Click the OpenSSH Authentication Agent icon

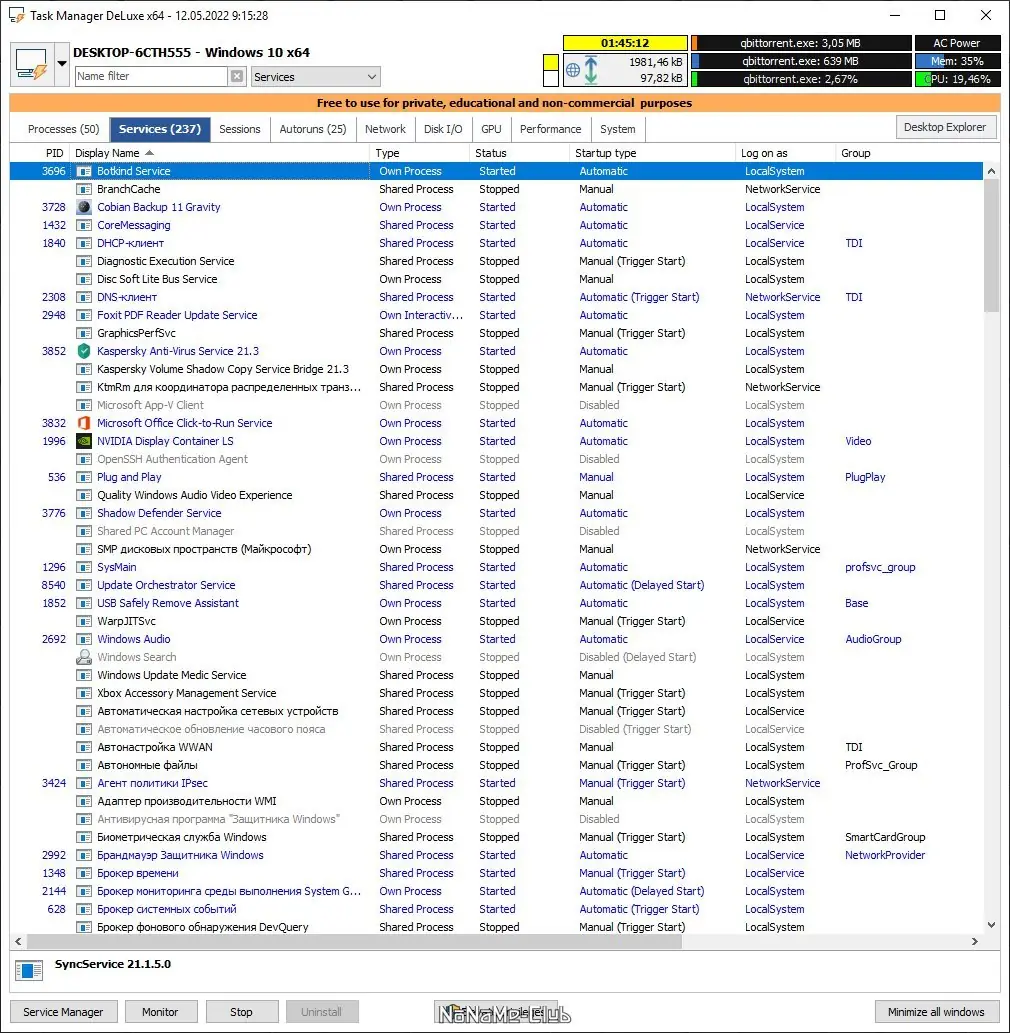pyautogui.click(x=84, y=459)
